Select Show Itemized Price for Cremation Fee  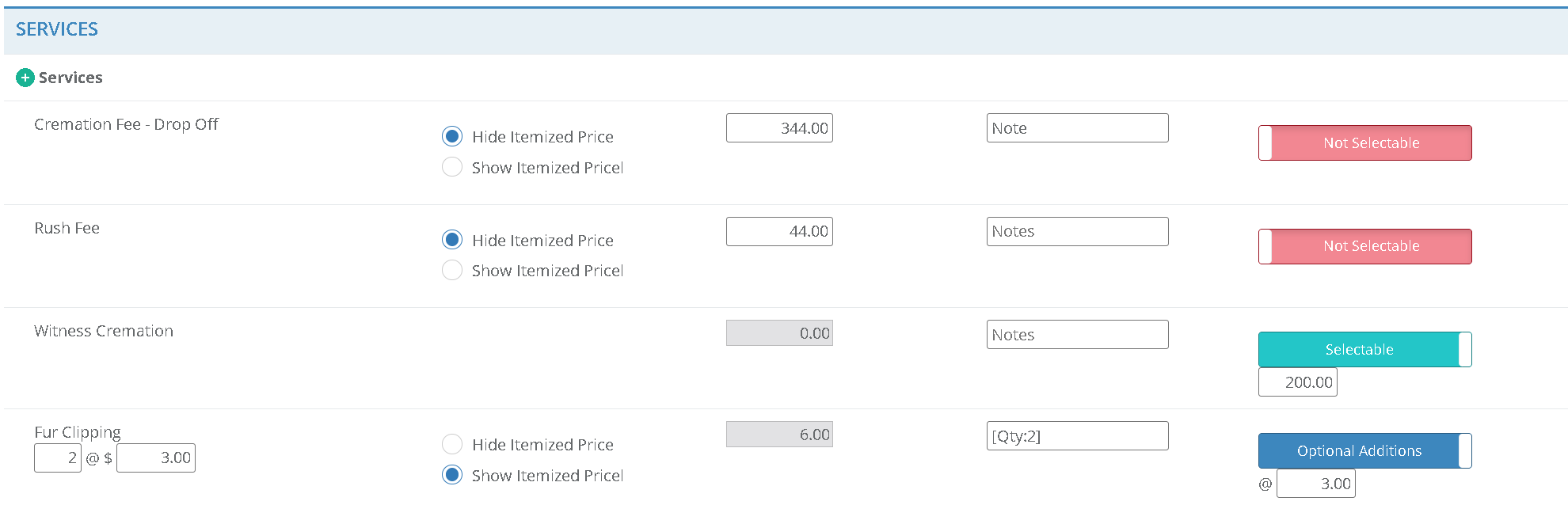click(452, 167)
